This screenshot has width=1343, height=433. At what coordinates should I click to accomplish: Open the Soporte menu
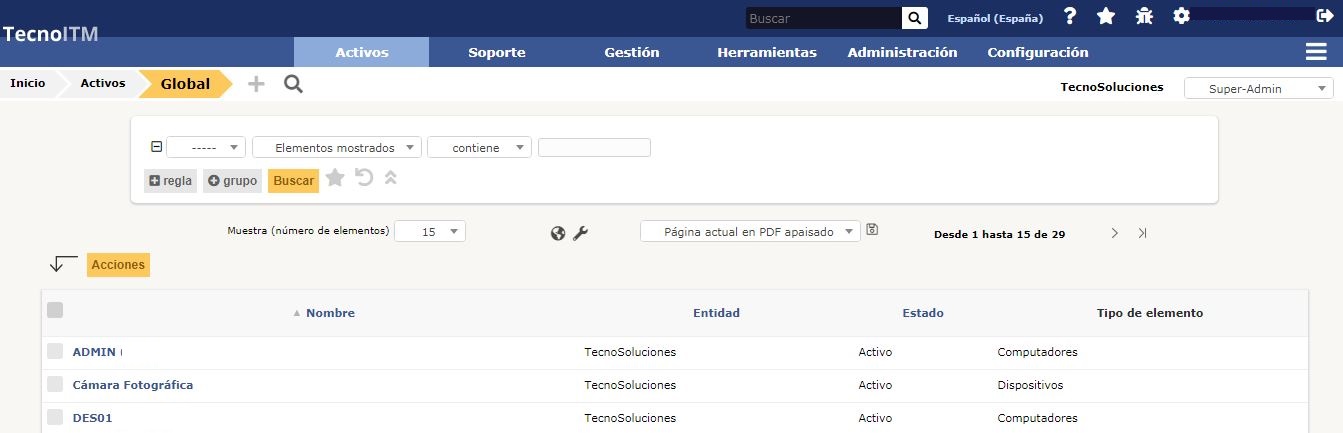[497, 52]
